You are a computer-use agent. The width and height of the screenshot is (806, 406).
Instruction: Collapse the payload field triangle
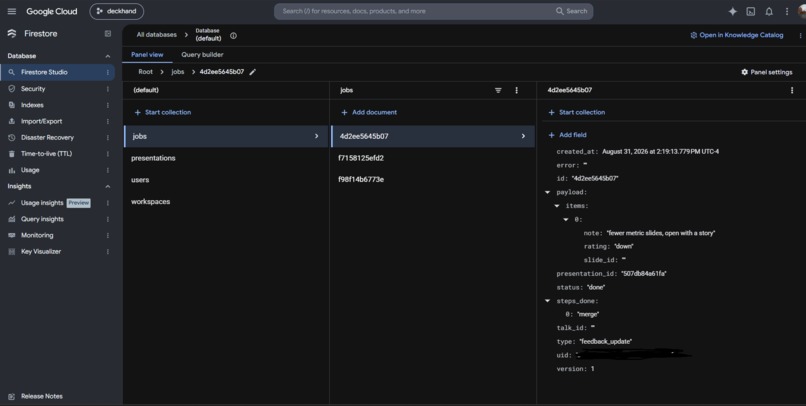pyautogui.click(x=547, y=192)
